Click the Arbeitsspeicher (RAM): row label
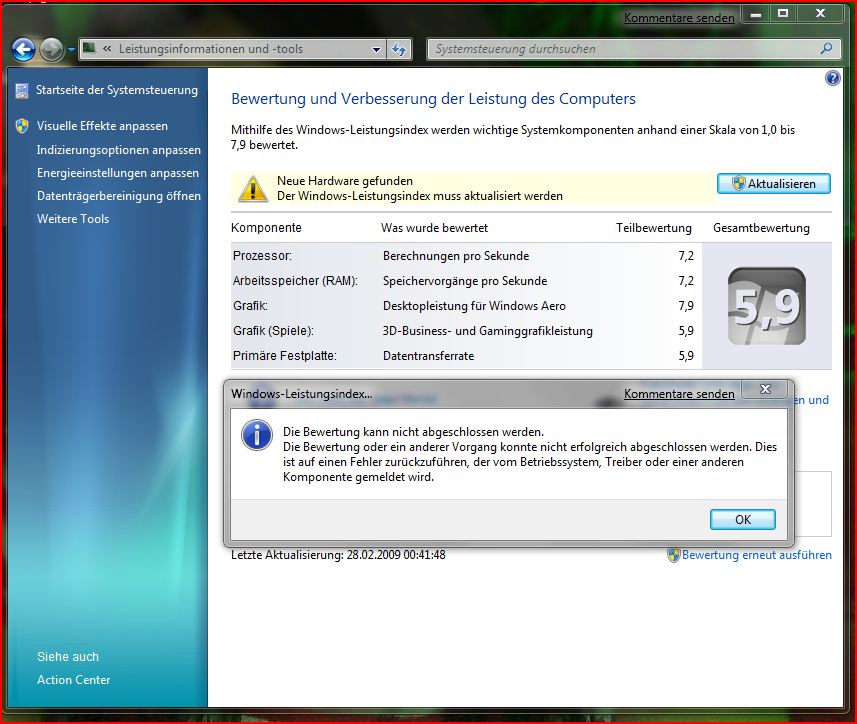 [295, 281]
